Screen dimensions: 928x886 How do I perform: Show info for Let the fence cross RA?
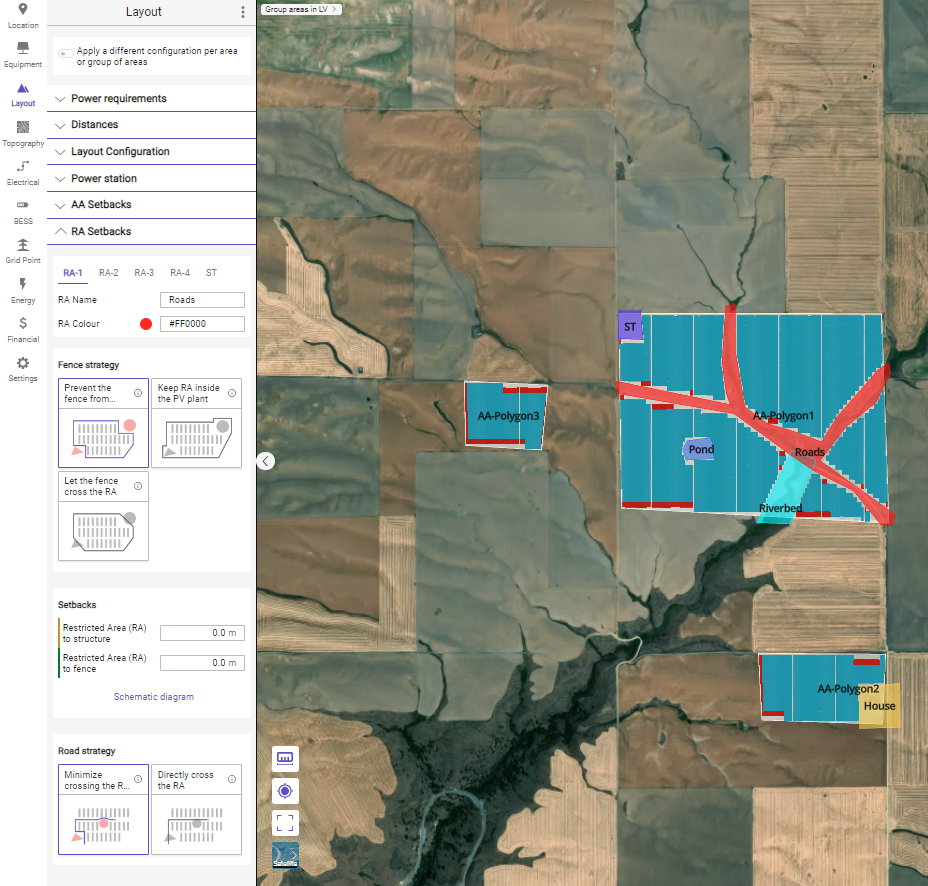click(x=138, y=486)
